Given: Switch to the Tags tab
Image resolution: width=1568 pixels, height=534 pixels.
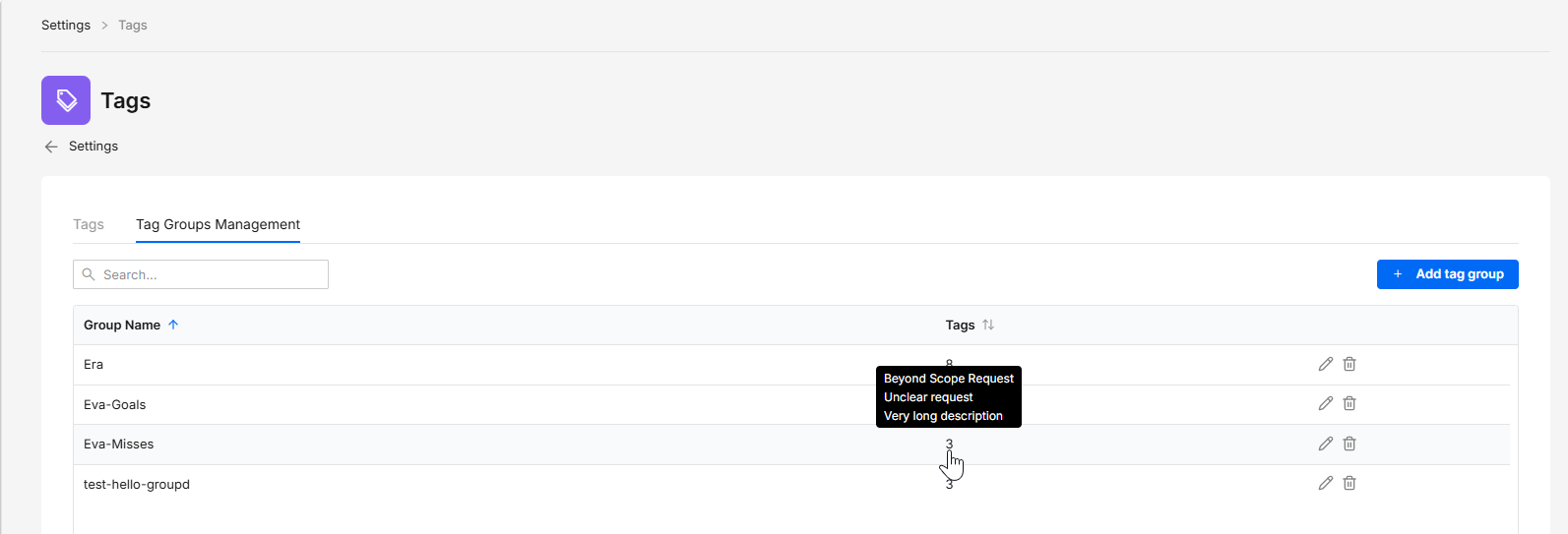Looking at the screenshot, I should [89, 224].
